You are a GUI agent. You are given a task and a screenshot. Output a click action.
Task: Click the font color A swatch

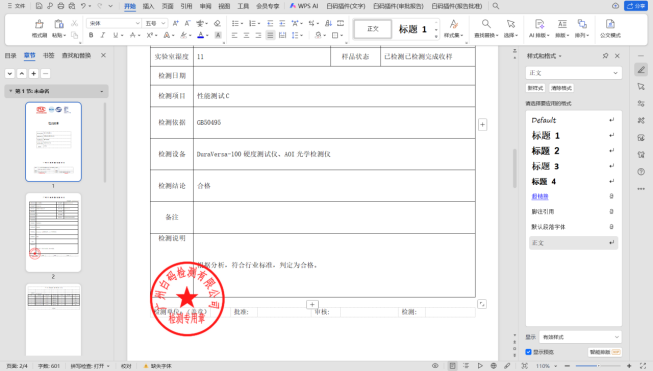coord(200,35)
